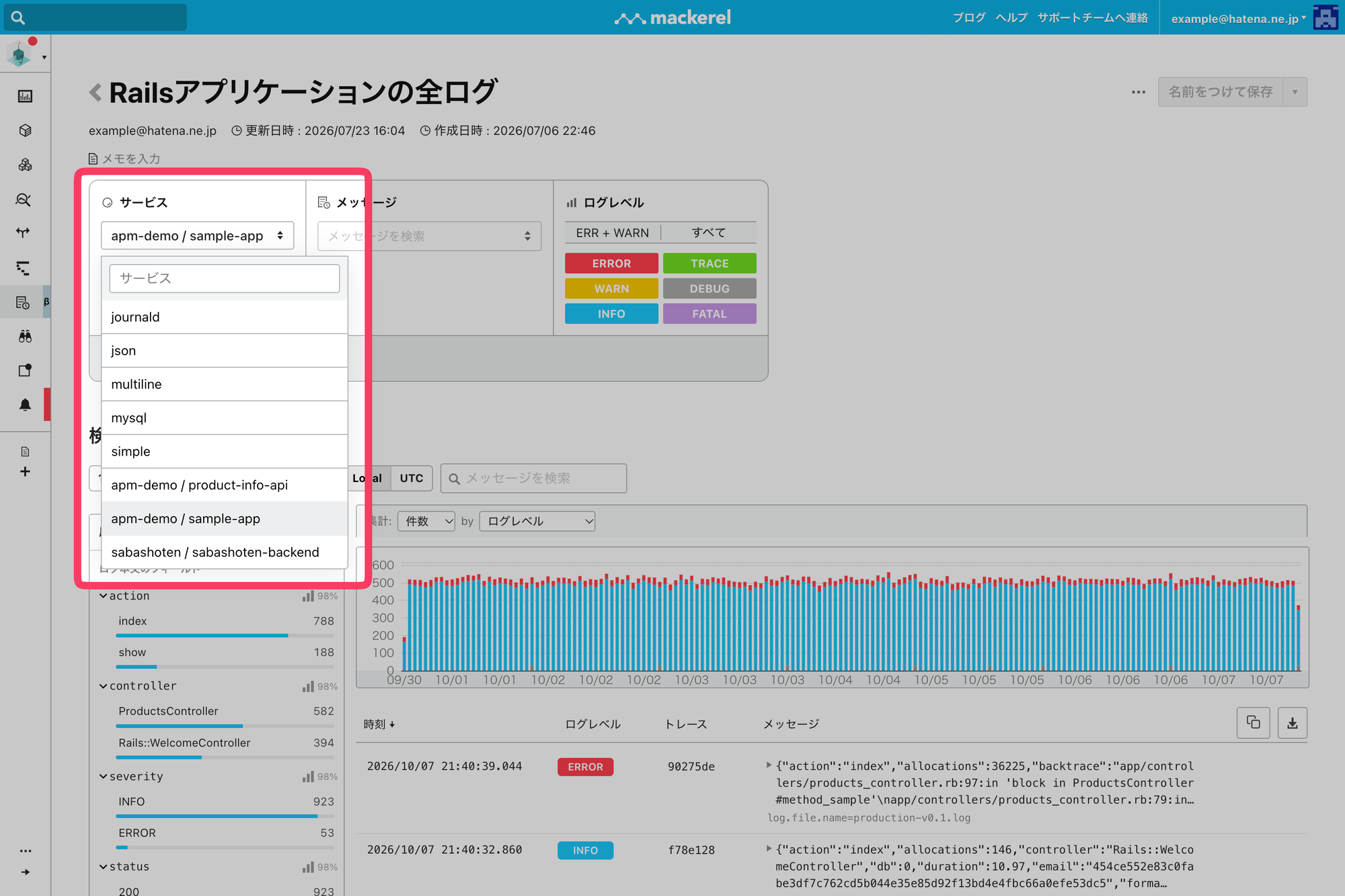This screenshot has width=1345, height=896.
Task: Click the download logs icon button
Action: (x=1293, y=723)
